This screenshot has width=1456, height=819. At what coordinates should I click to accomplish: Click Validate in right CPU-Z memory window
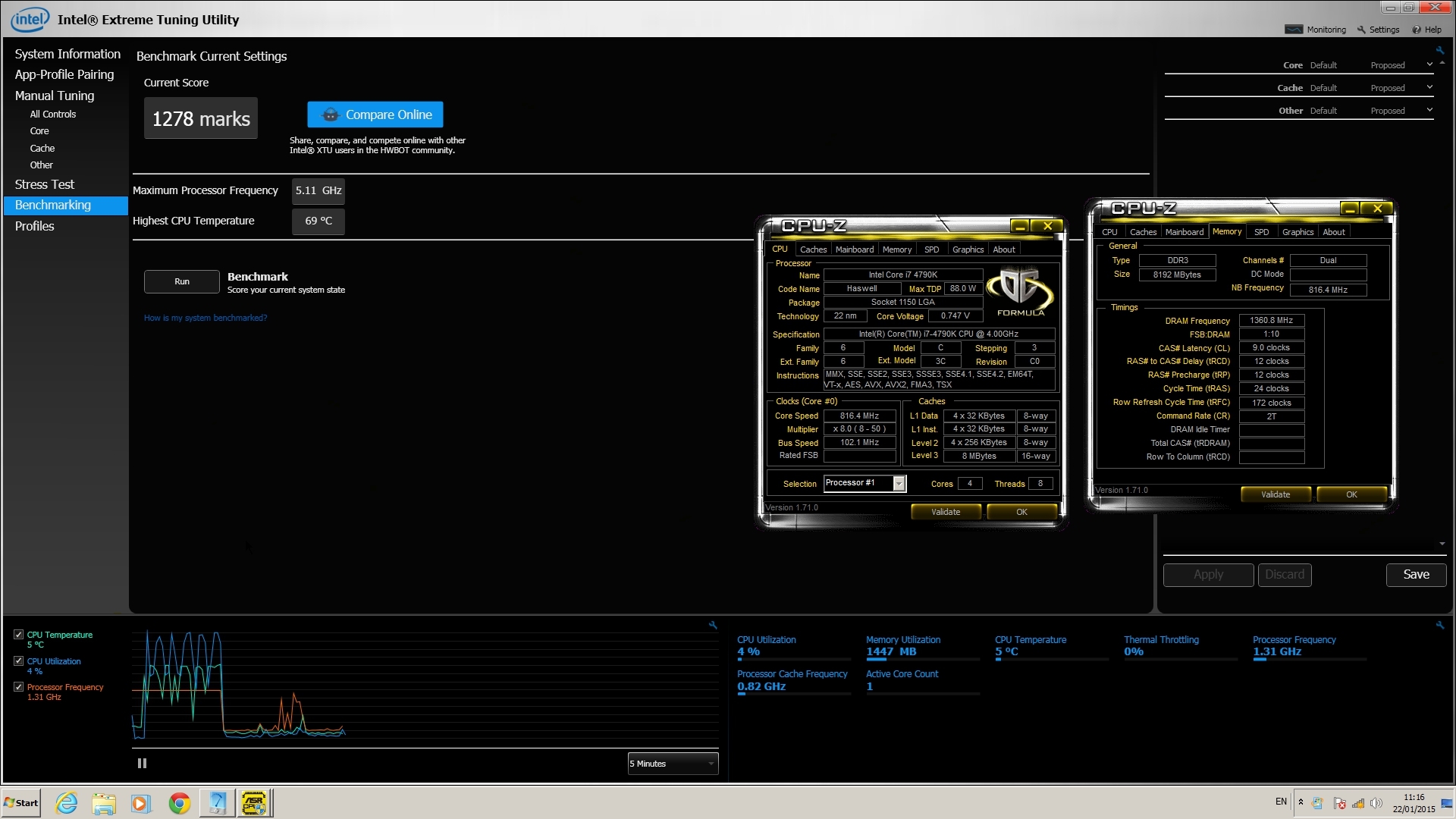(1276, 494)
